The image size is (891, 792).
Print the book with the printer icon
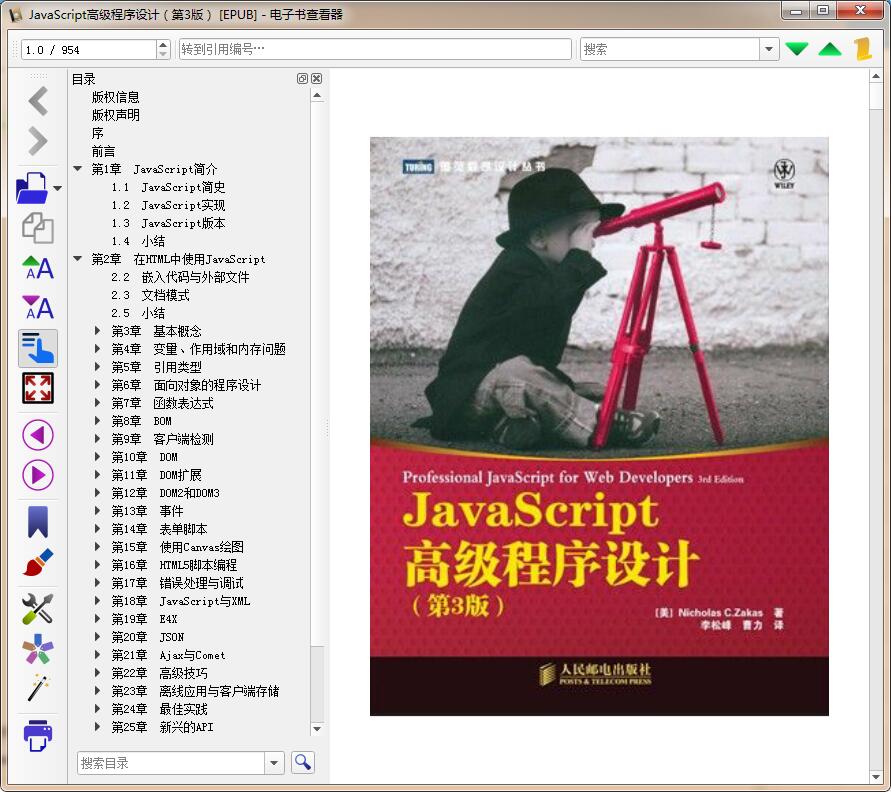click(x=38, y=736)
